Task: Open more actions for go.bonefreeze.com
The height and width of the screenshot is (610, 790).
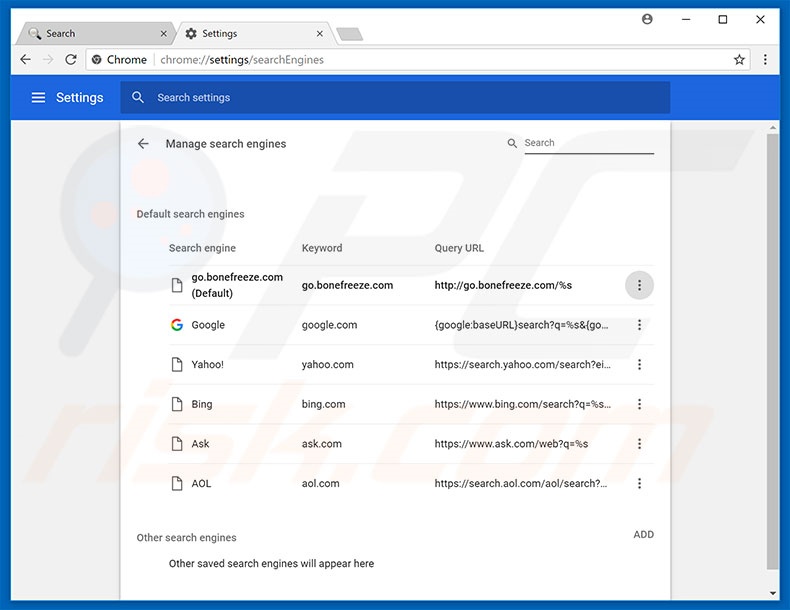Action: pyautogui.click(x=639, y=285)
